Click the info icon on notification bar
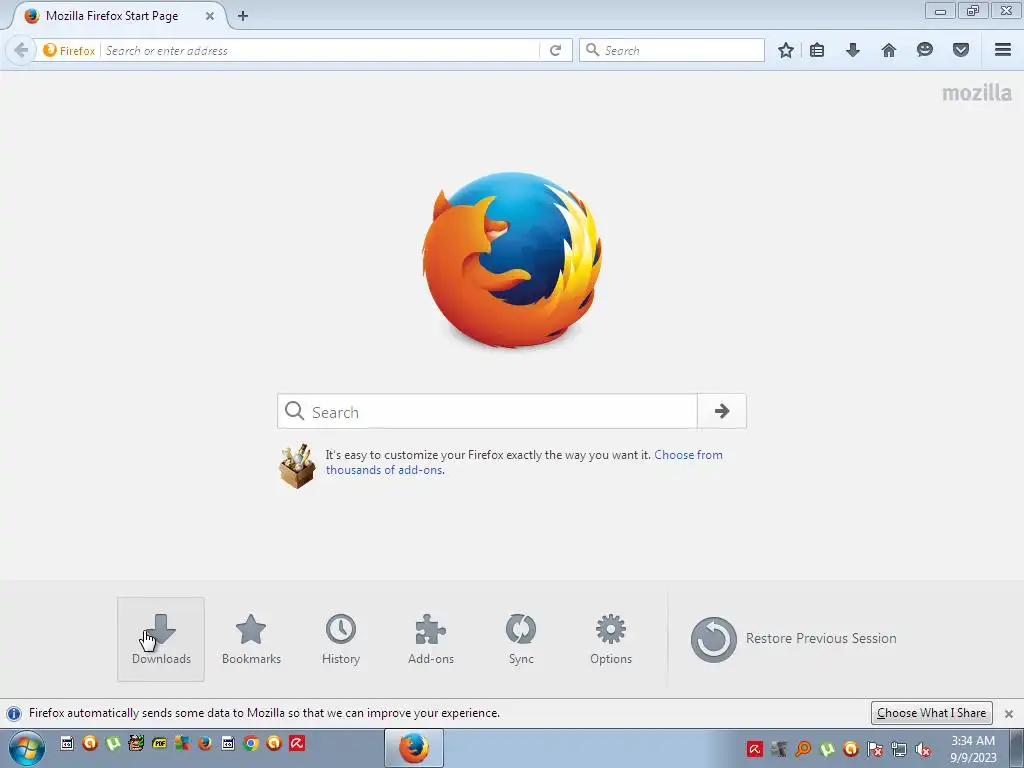Screen dimensions: 1024x768 tap(14, 713)
